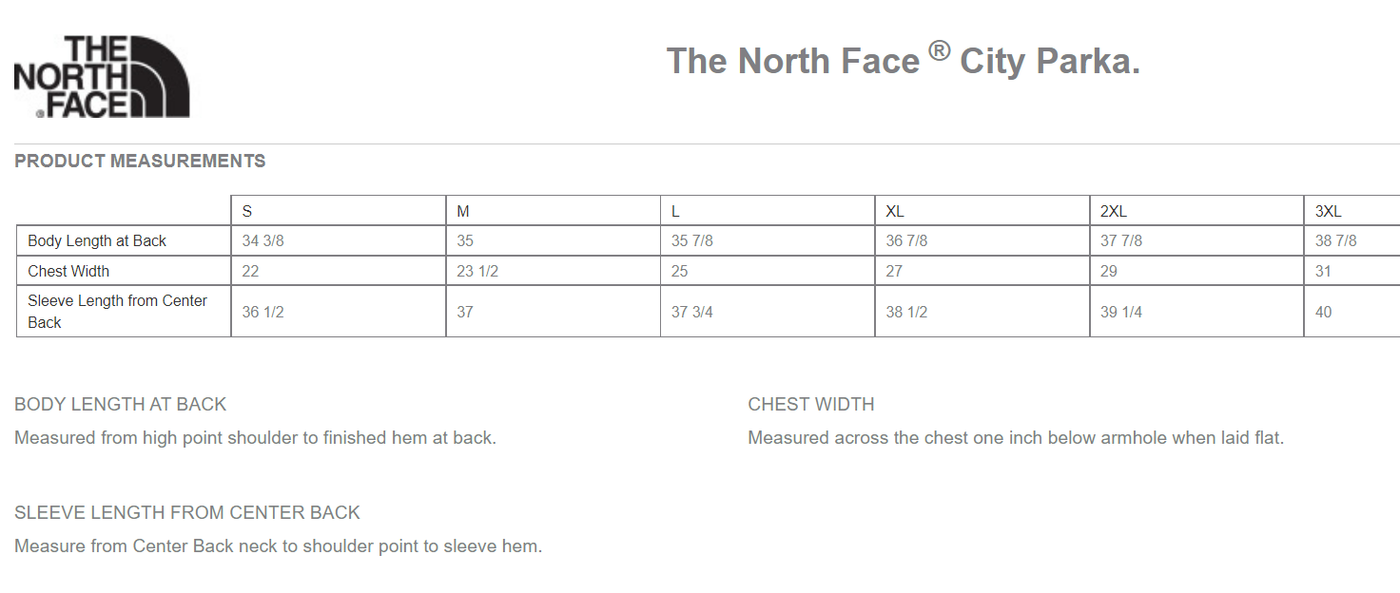Select the 3XL size column header
This screenshot has width=1400, height=593.
(x=1328, y=211)
